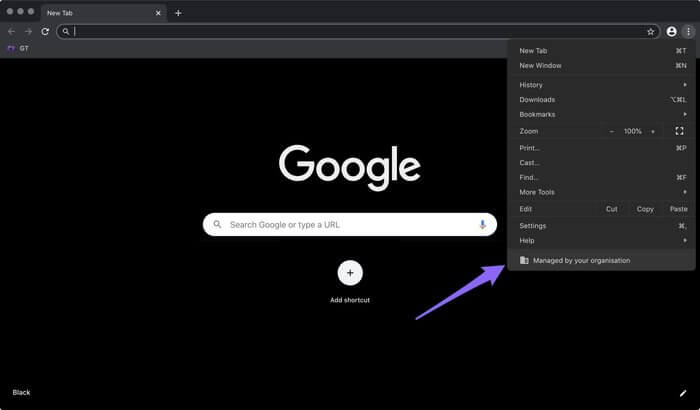The image size is (700, 410).
Task: Expand the More Tools submenu
Action: pyautogui.click(x=600, y=192)
